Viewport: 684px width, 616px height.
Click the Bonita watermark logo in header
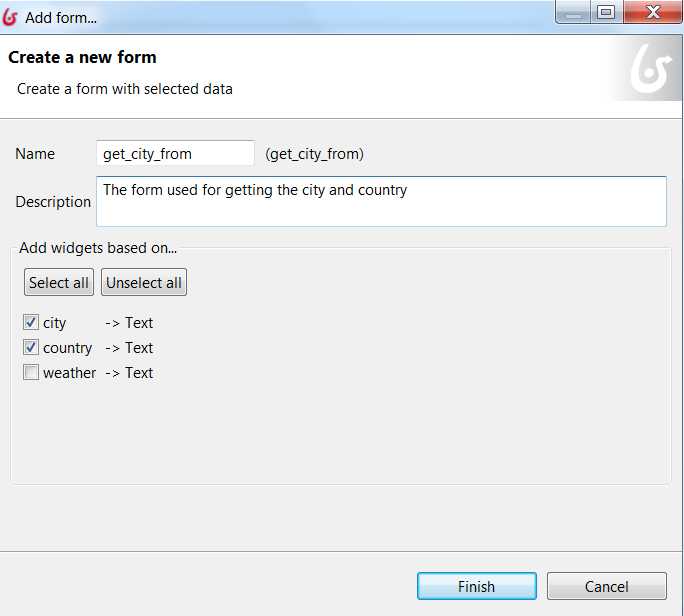[x=650, y=69]
